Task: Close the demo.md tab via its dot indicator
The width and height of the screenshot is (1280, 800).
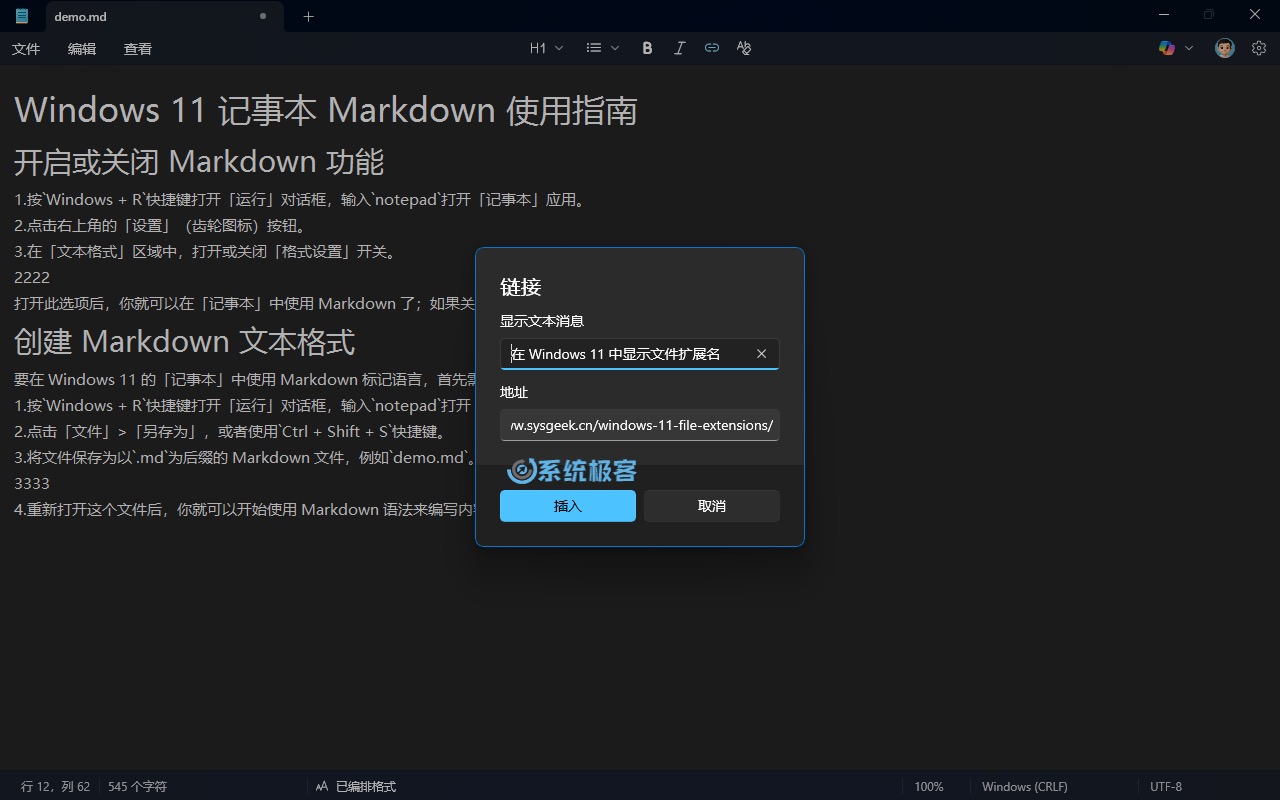Action: click(263, 16)
